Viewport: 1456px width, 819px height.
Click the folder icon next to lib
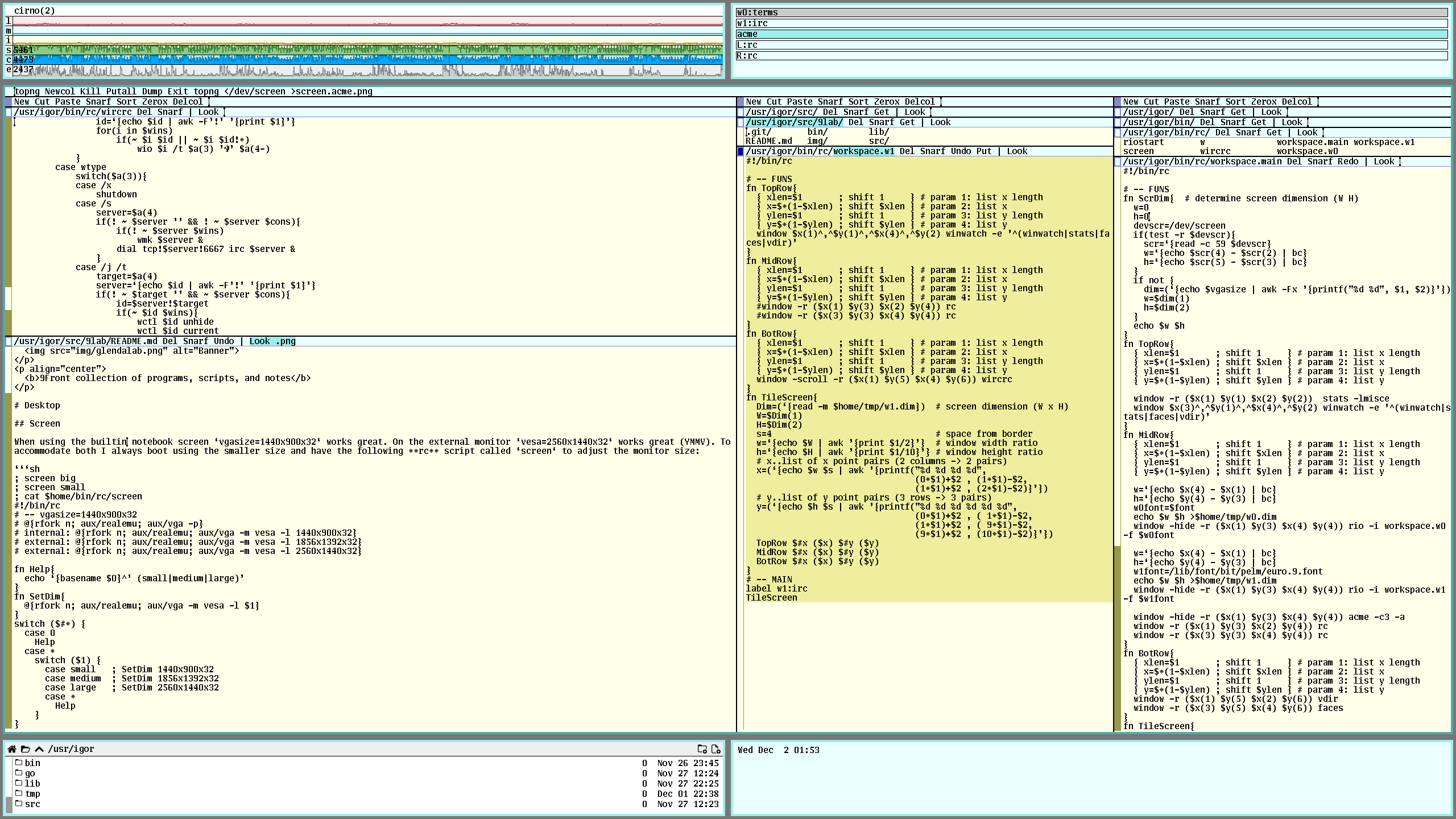click(x=19, y=783)
